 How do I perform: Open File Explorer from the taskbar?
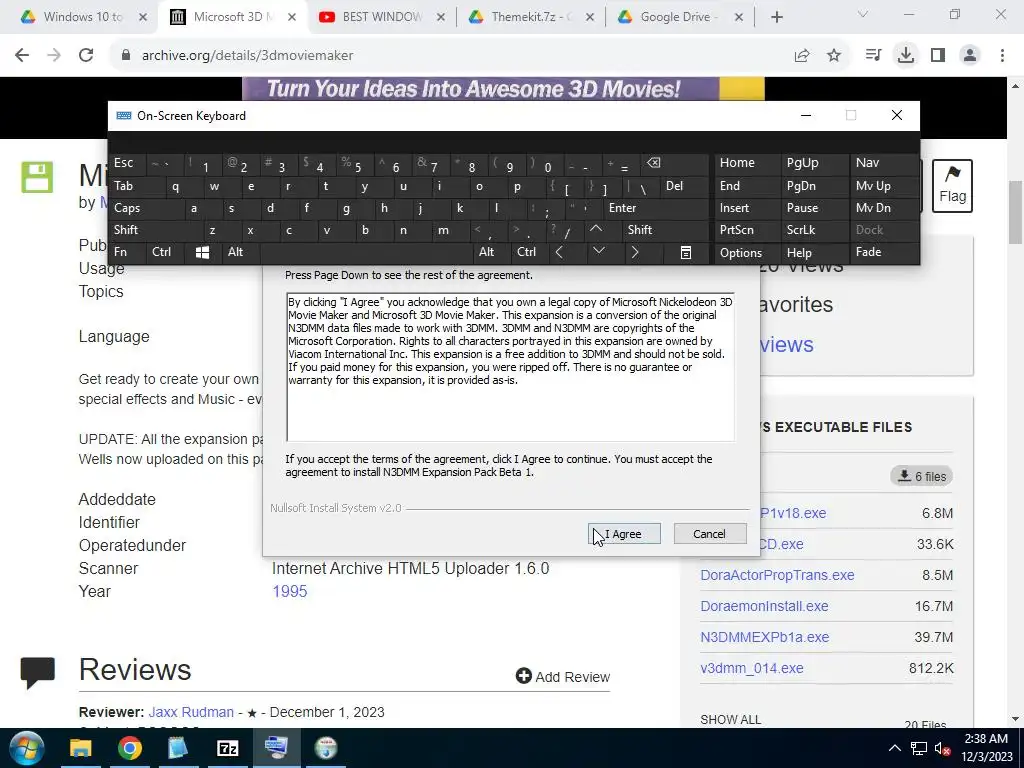pyautogui.click(x=81, y=748)
